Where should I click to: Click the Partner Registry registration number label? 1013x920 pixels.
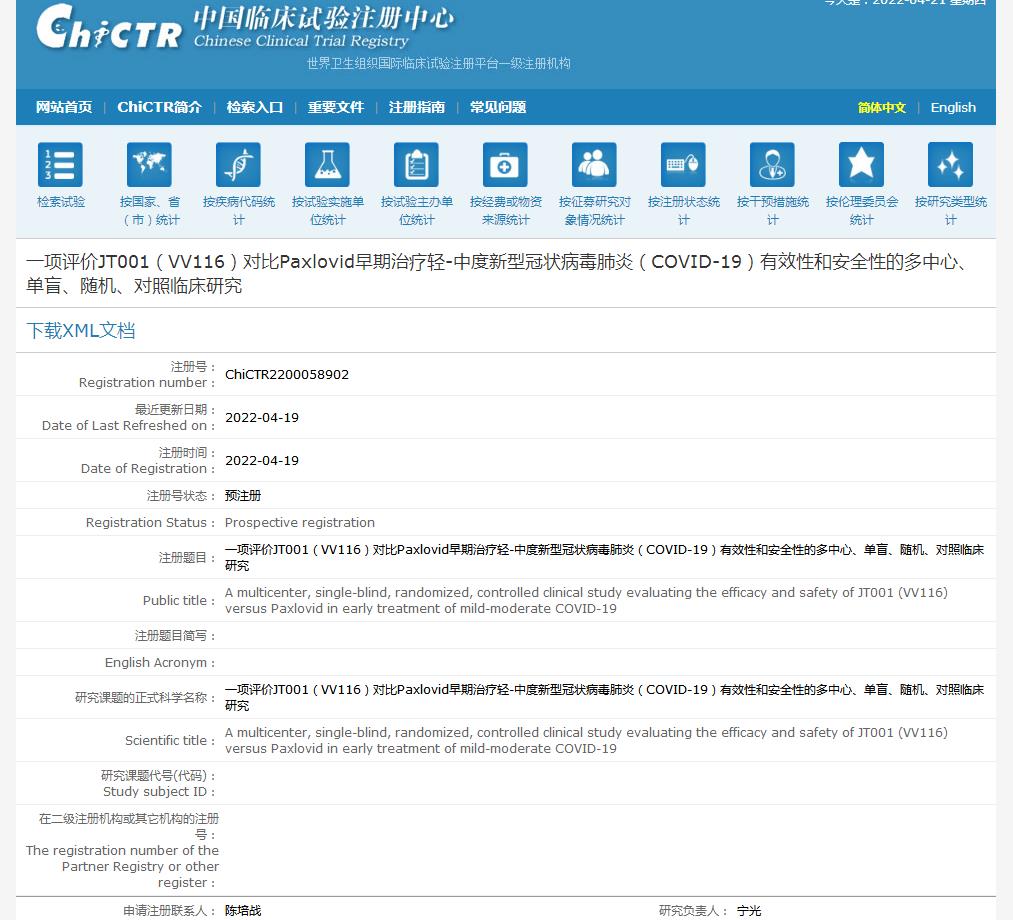123,866
